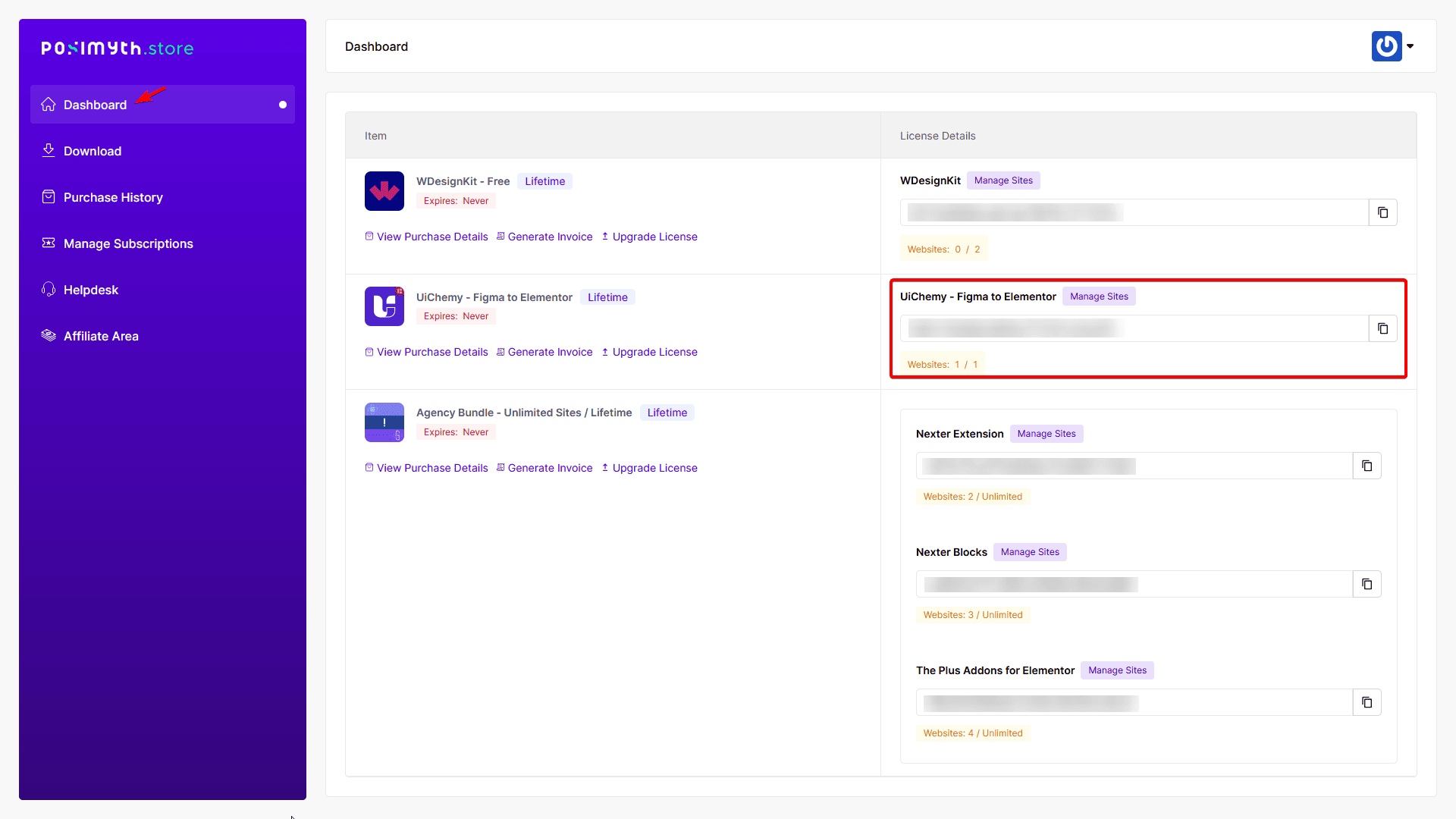Open Affiliate Area in the sidebar
The width and height of the screenshot is (1456, 819).
click(162, 336)
